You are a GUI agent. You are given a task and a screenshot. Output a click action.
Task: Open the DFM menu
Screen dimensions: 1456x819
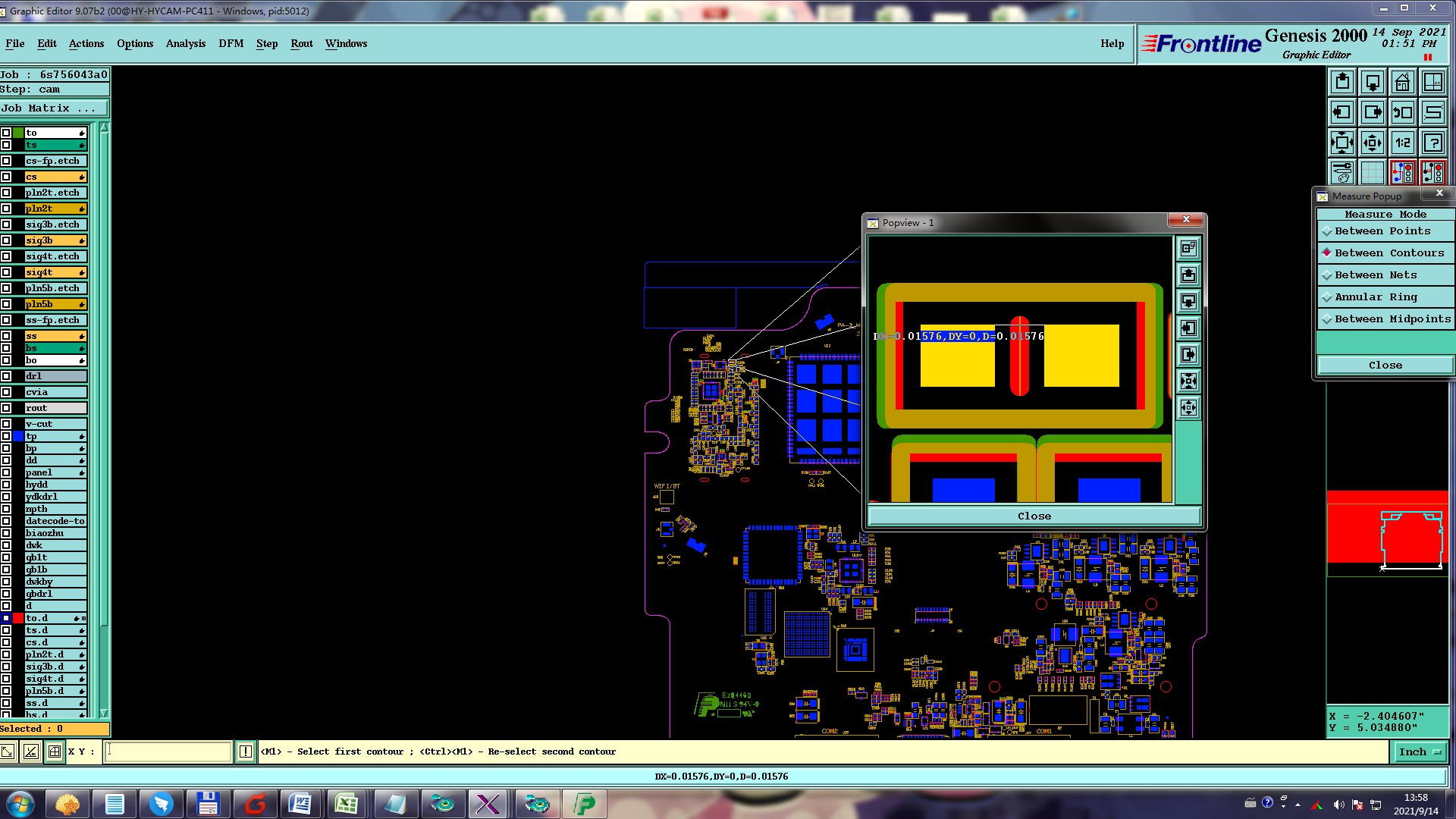(231, 43)
